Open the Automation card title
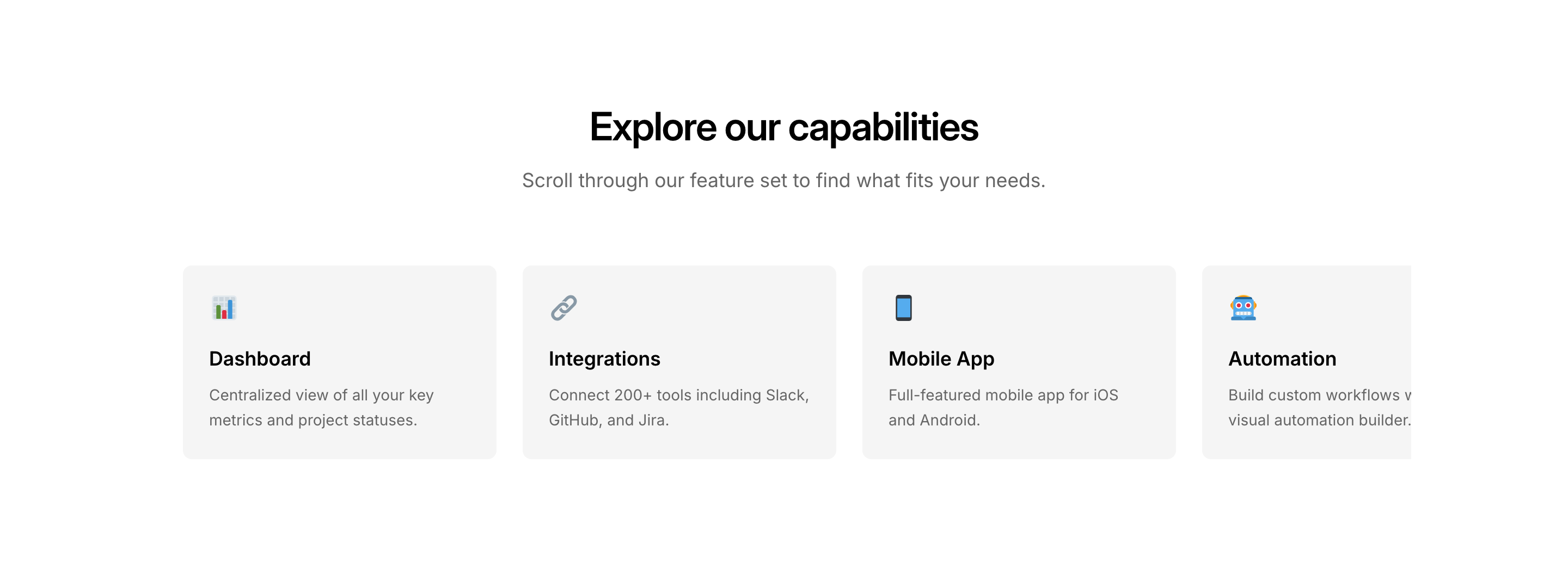Image resolution: width=1568 pixels, height=581 pixels. pos(1282,359)
